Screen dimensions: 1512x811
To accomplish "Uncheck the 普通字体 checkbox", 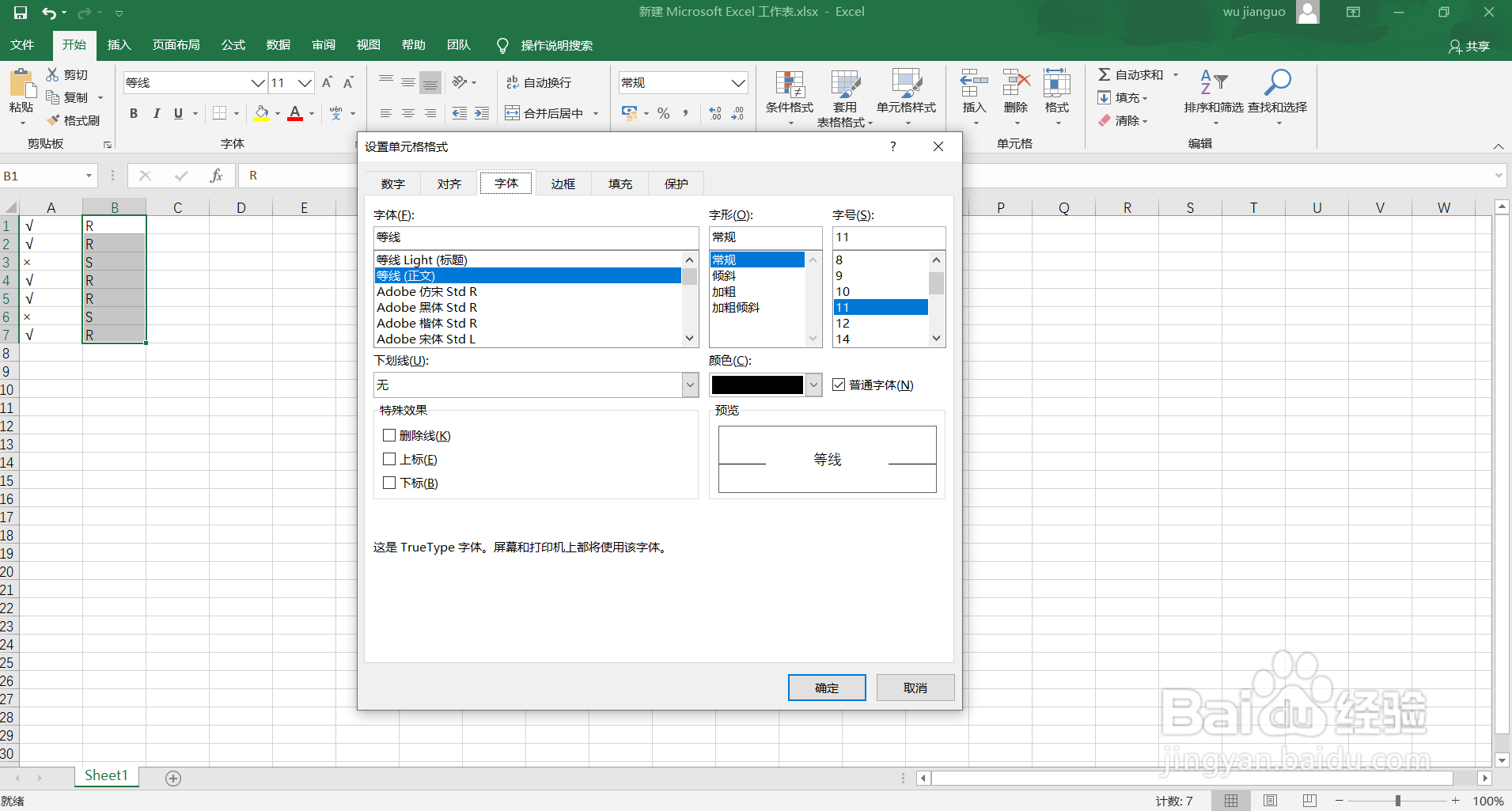I will tap(839, 385).
